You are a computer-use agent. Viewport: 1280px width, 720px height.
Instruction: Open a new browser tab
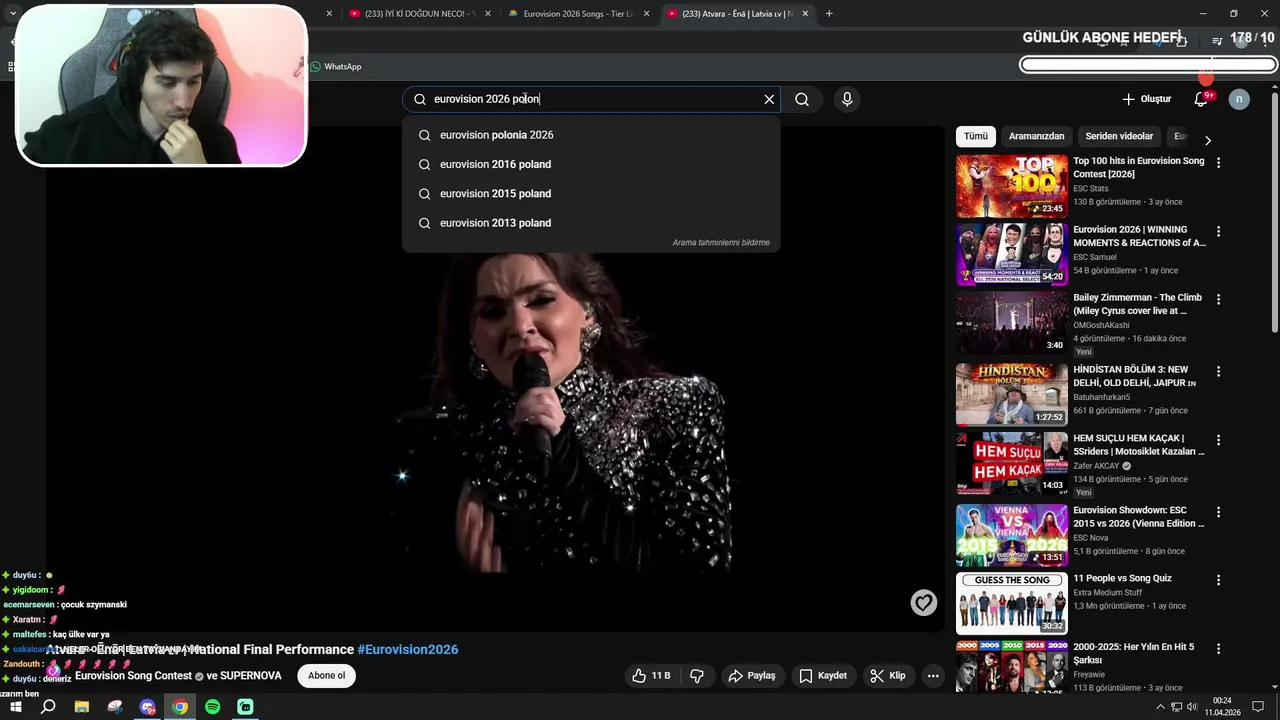pos(829,14)
